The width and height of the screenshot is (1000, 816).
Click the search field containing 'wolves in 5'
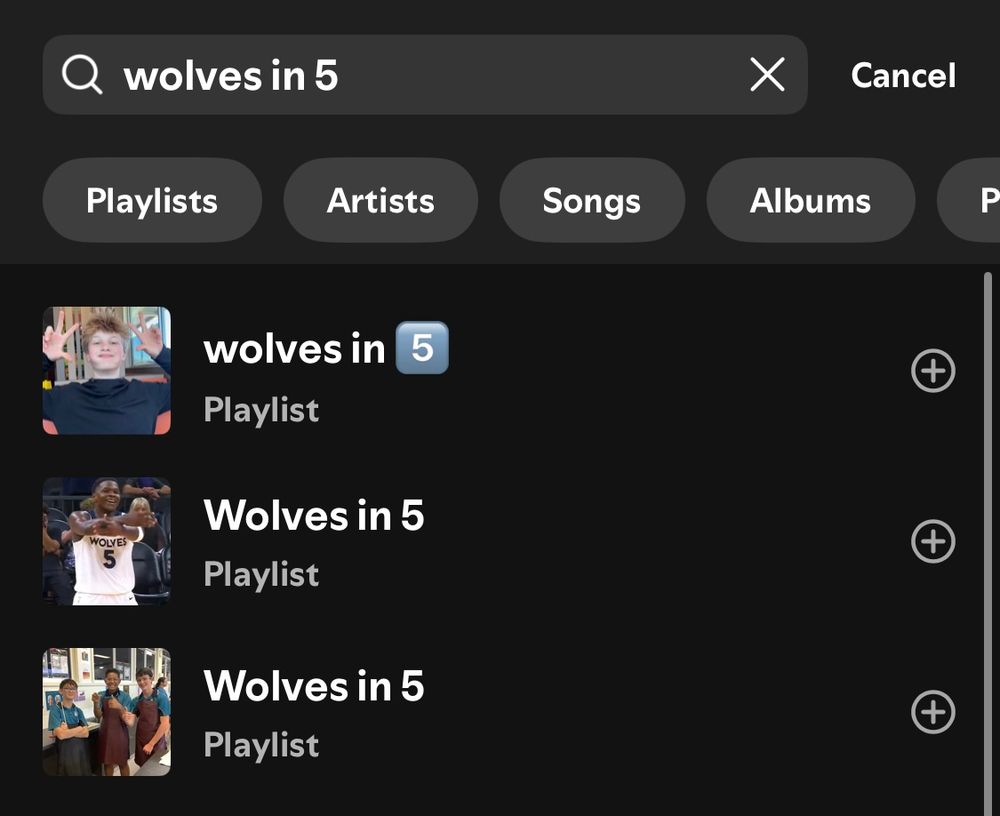(x=425, y=75)
